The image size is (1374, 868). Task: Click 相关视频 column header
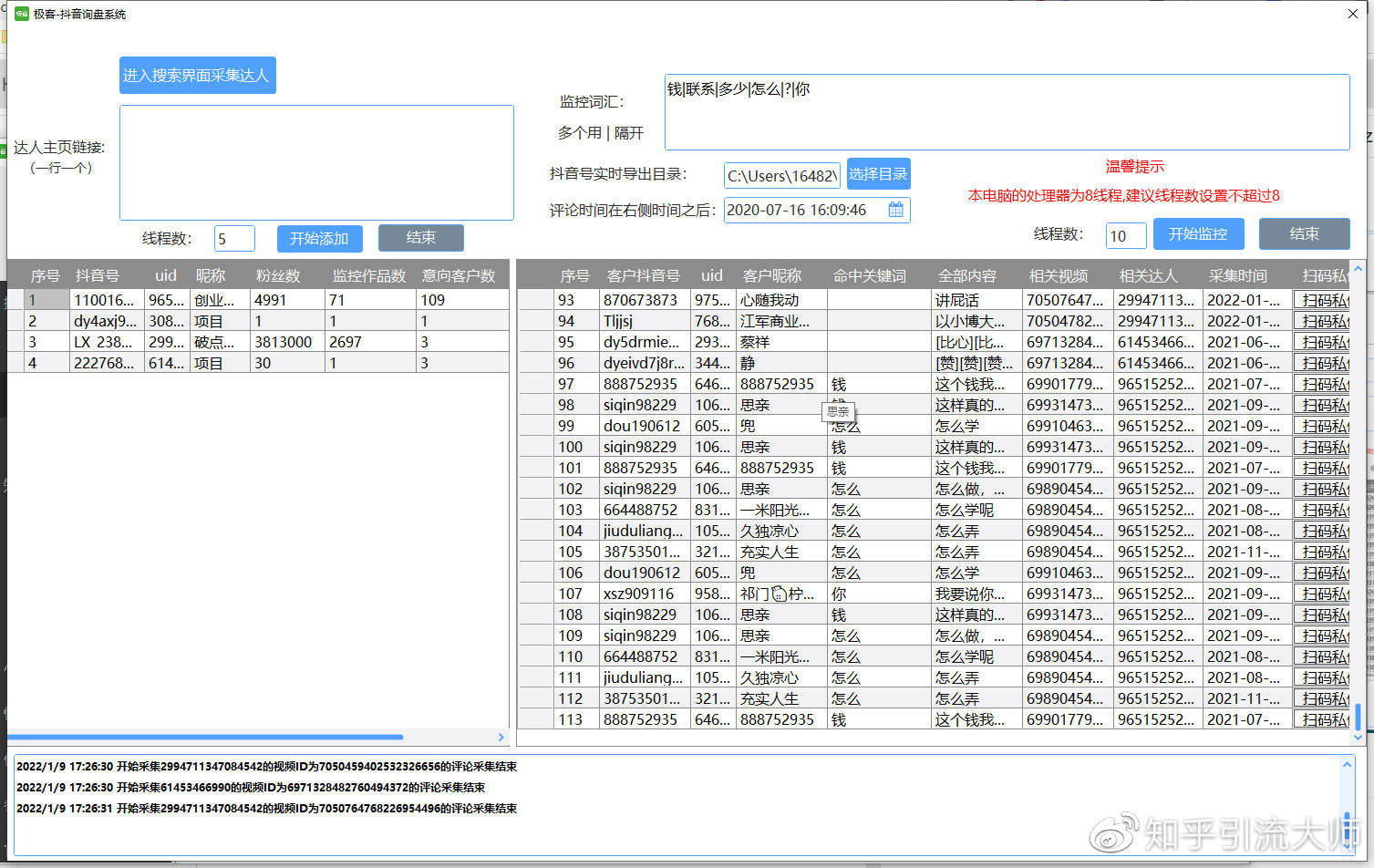[1059, 275]
